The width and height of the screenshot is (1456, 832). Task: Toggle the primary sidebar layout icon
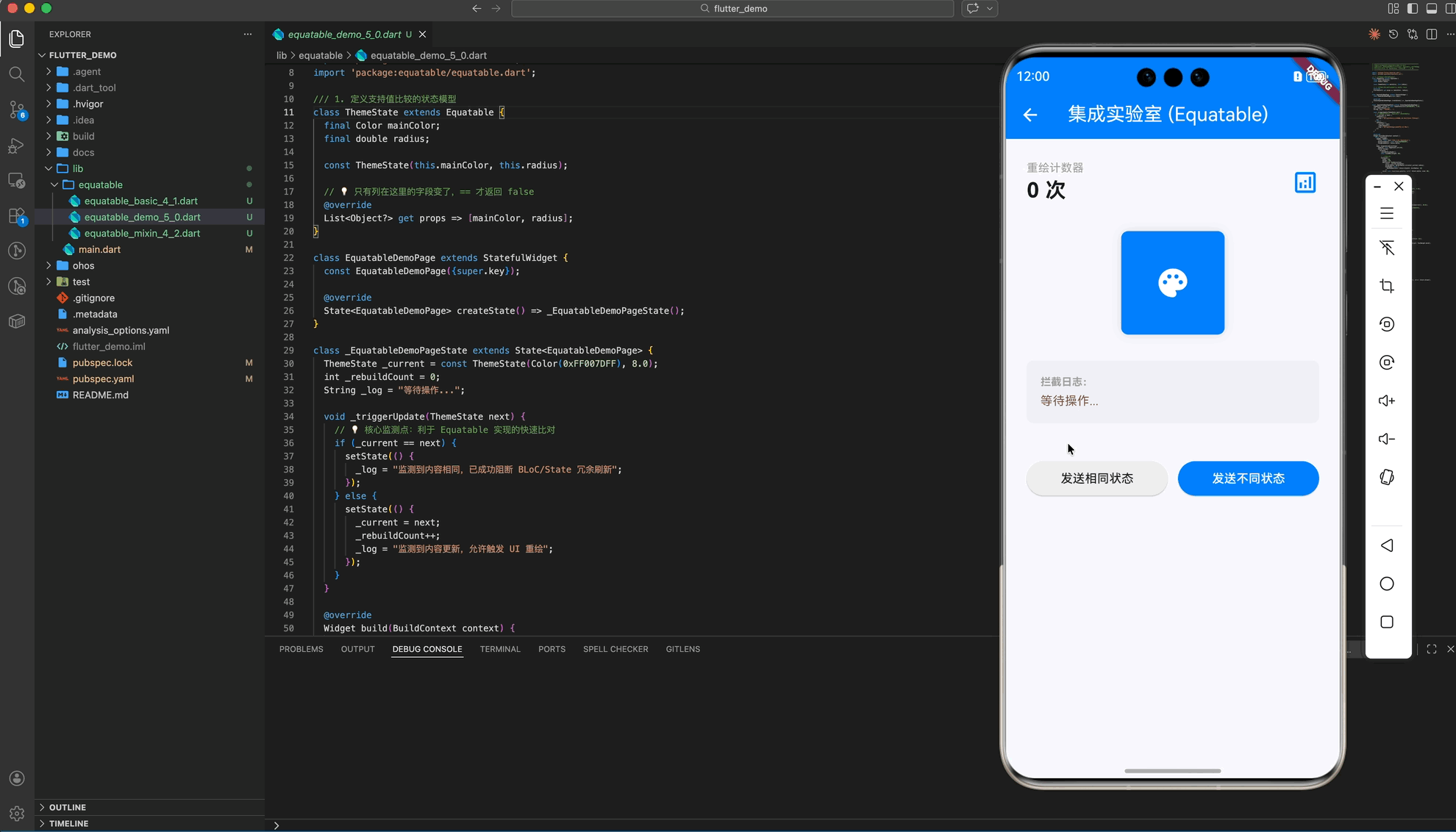(x=1412, y=9)
